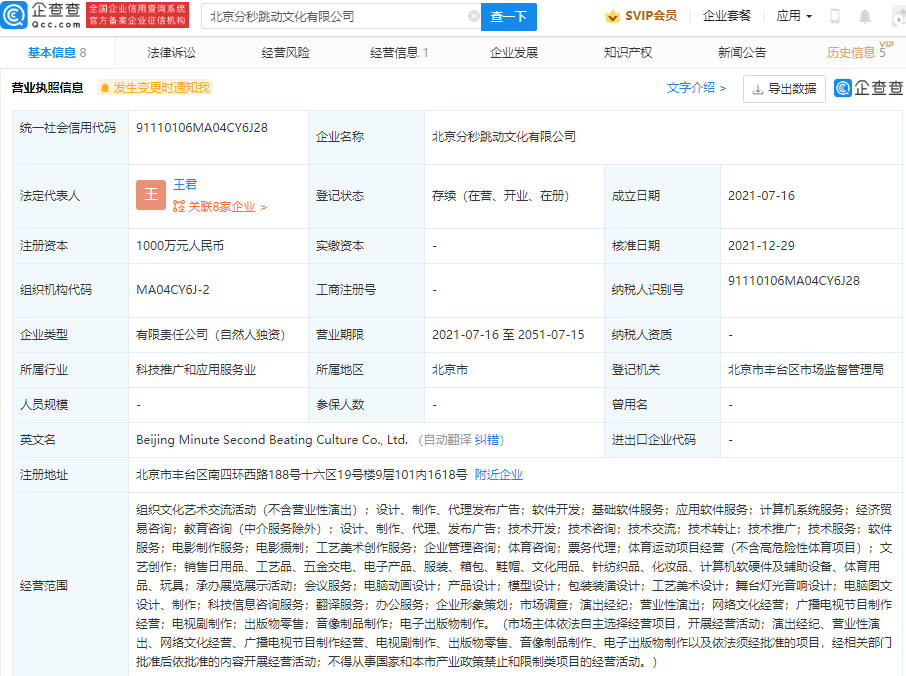Screen dimensions: 906x676
Task: Select registered capital 1000万元人民币
Action: 180,246
